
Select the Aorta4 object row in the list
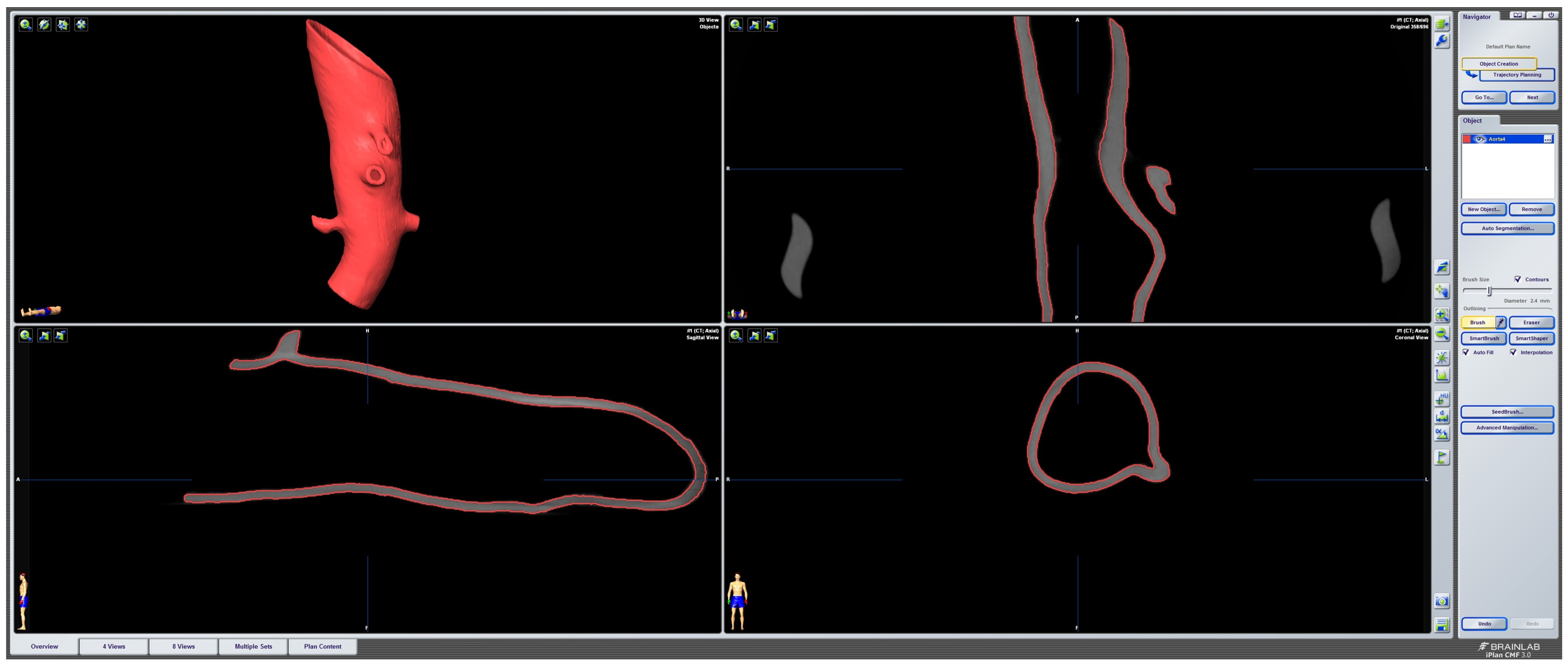[1508, 139]
